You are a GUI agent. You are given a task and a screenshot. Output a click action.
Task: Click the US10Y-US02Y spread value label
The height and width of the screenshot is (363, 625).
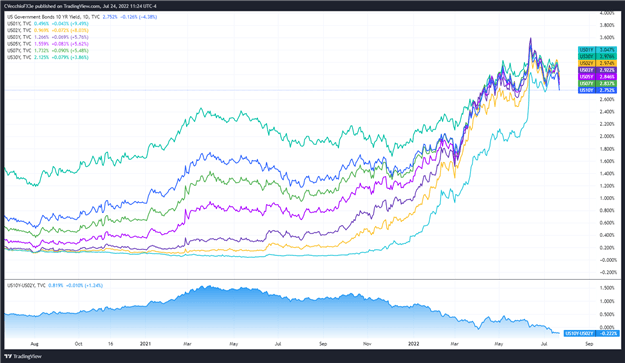(x=592, y=333)
